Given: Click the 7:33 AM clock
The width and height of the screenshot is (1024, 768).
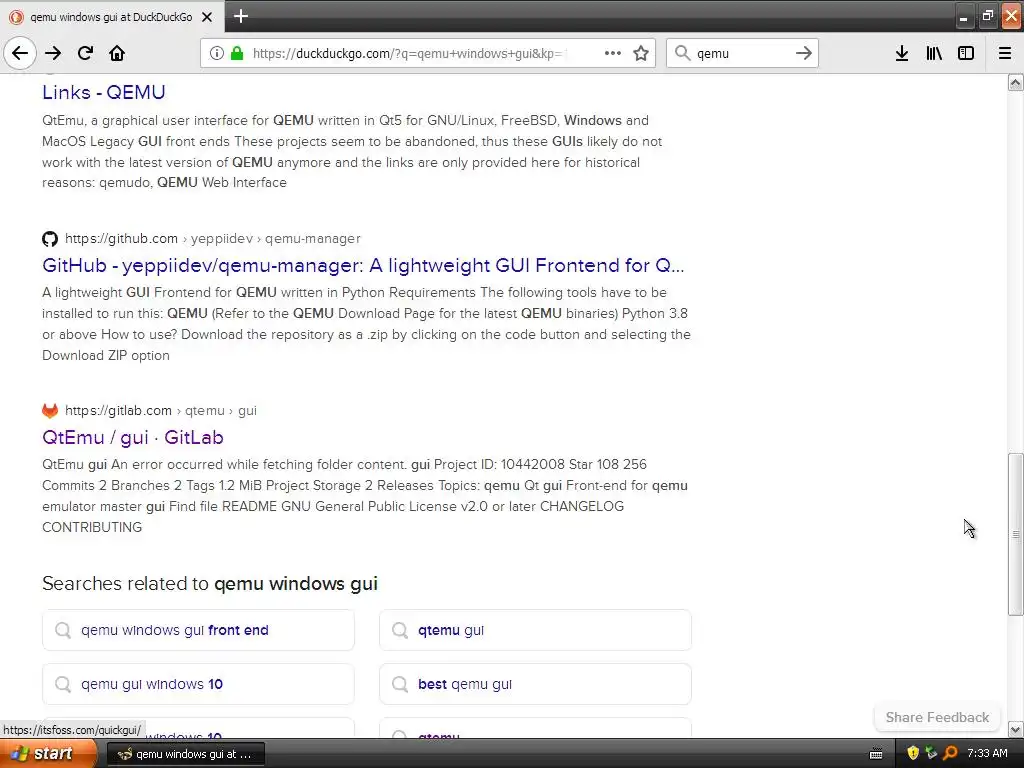Looking at the screenshot, I should point(987,754).
